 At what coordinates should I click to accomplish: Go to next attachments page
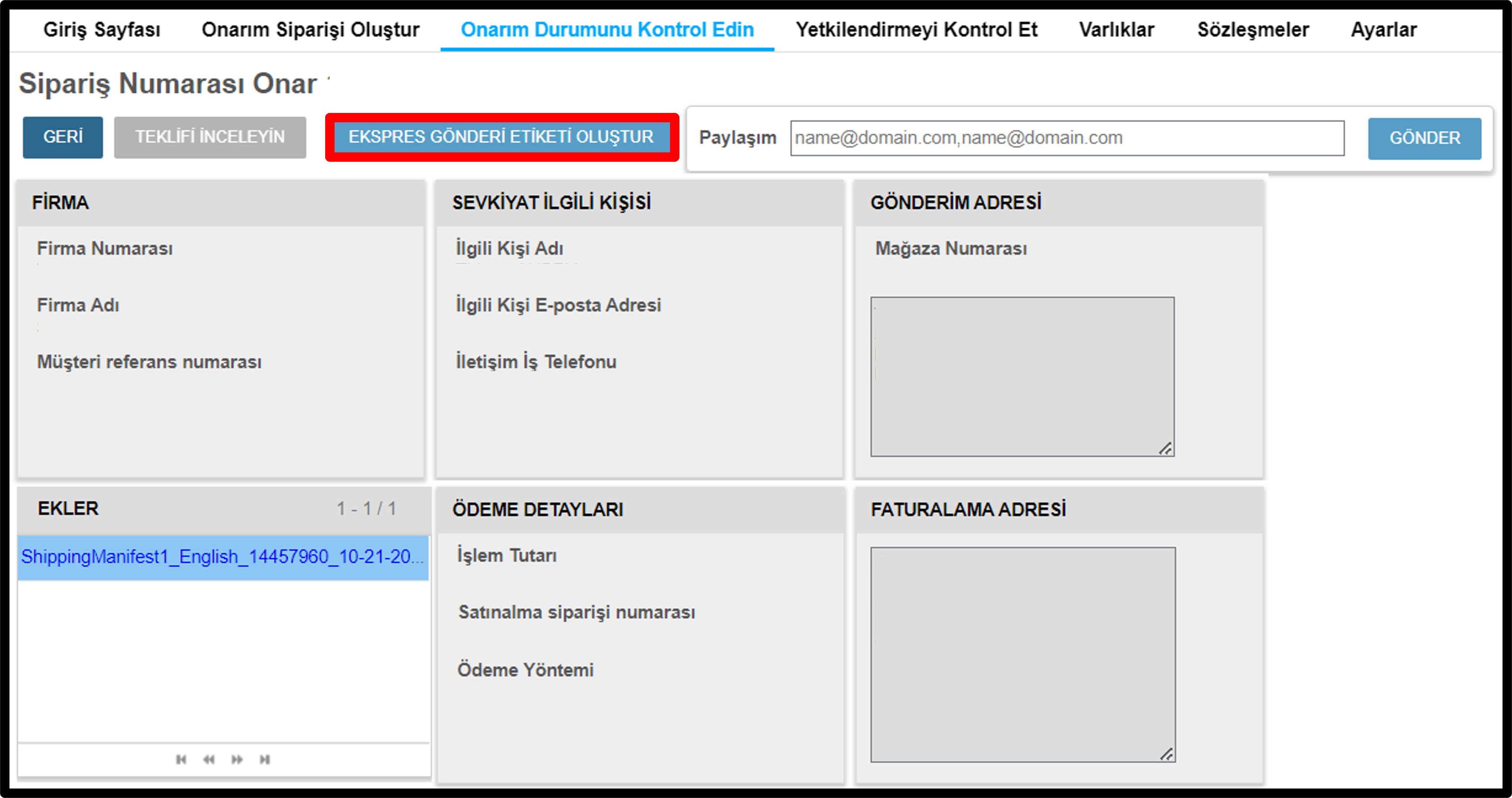[237, 759]
